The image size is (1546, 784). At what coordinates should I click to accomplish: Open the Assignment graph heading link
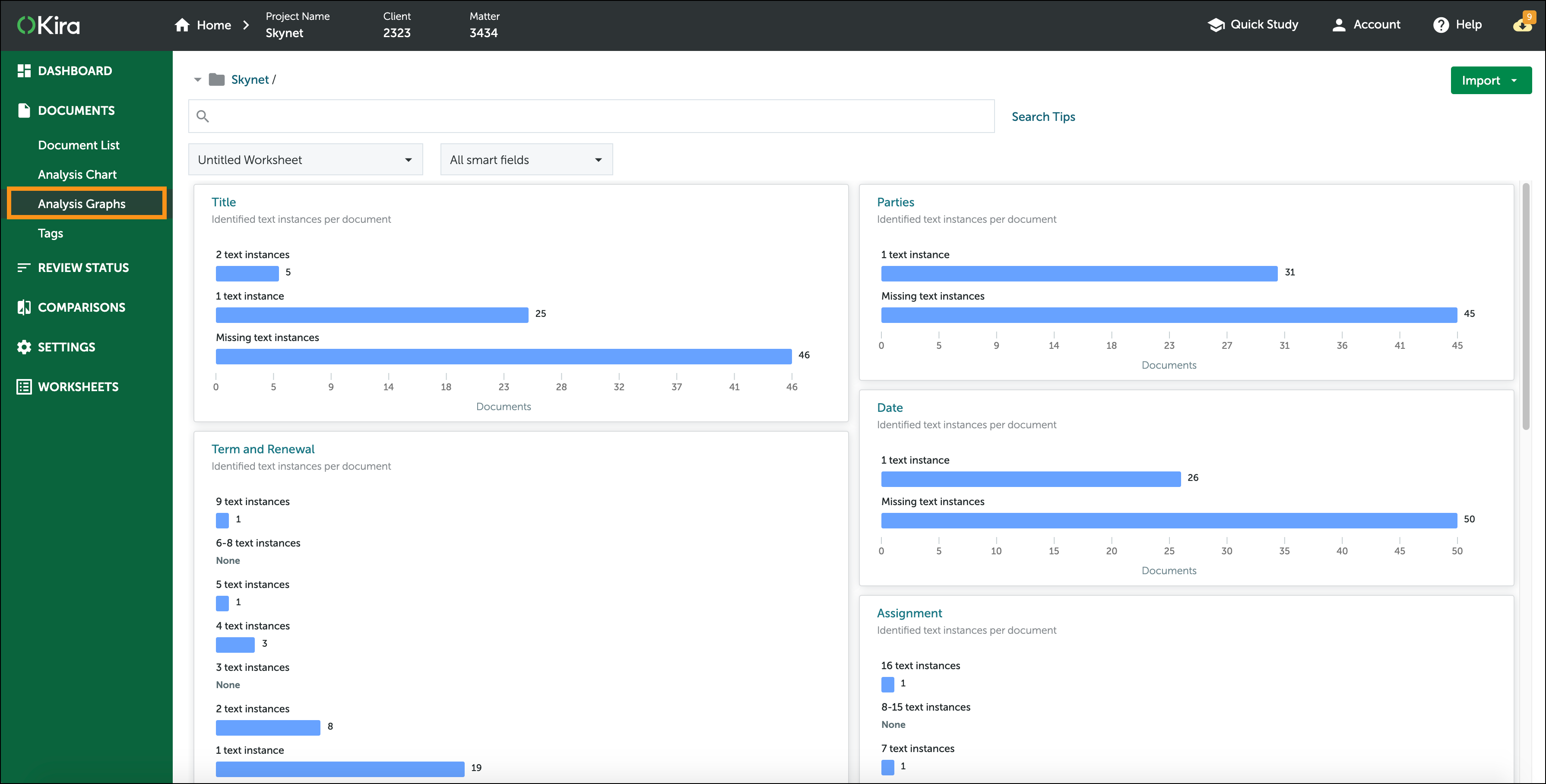tap(909, 613)
